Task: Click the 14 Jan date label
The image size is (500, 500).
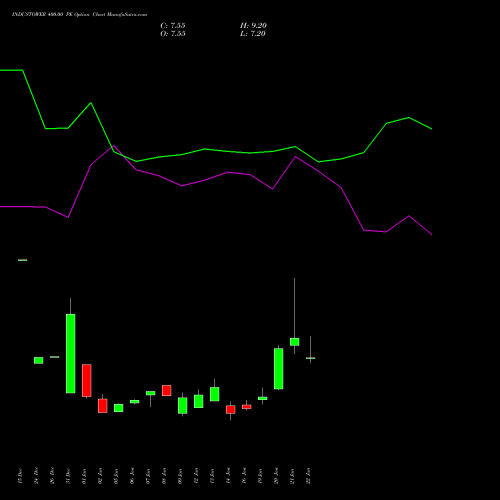Action: pos(228,476)
